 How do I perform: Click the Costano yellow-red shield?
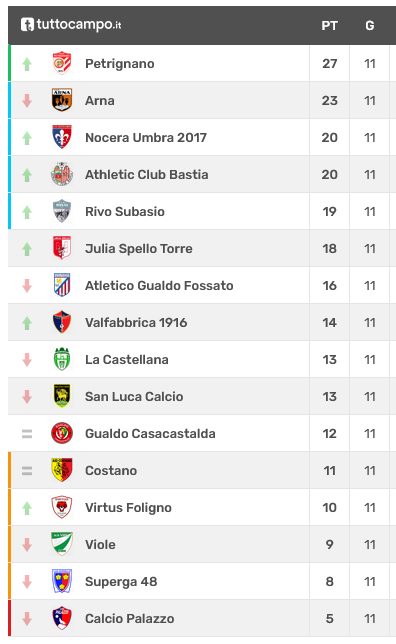(x=62, y=470)
